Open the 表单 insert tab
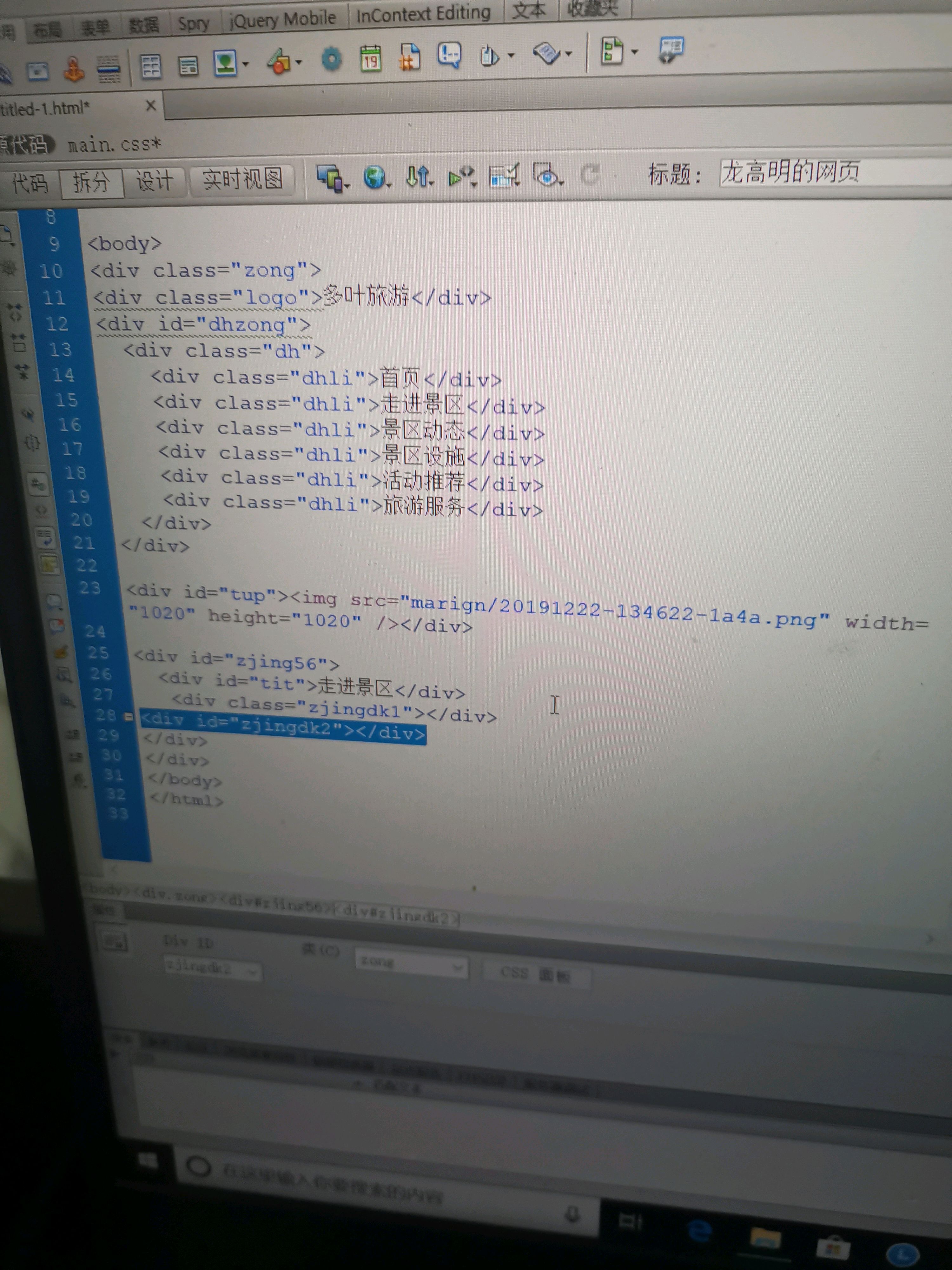 tap(95, 28)
